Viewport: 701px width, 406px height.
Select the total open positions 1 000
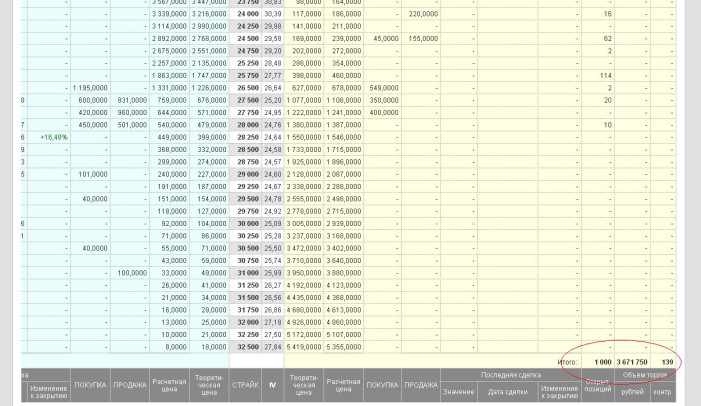click(603, 362)
